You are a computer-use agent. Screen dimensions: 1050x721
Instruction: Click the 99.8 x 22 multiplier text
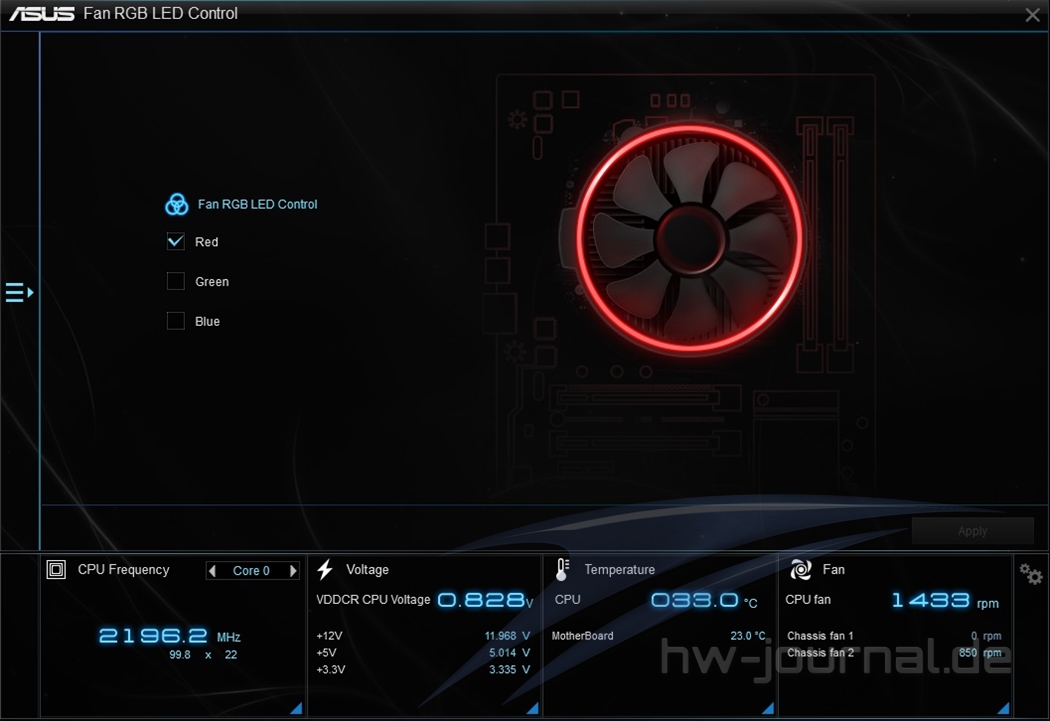pyautogui.click(x=203, y=655)
